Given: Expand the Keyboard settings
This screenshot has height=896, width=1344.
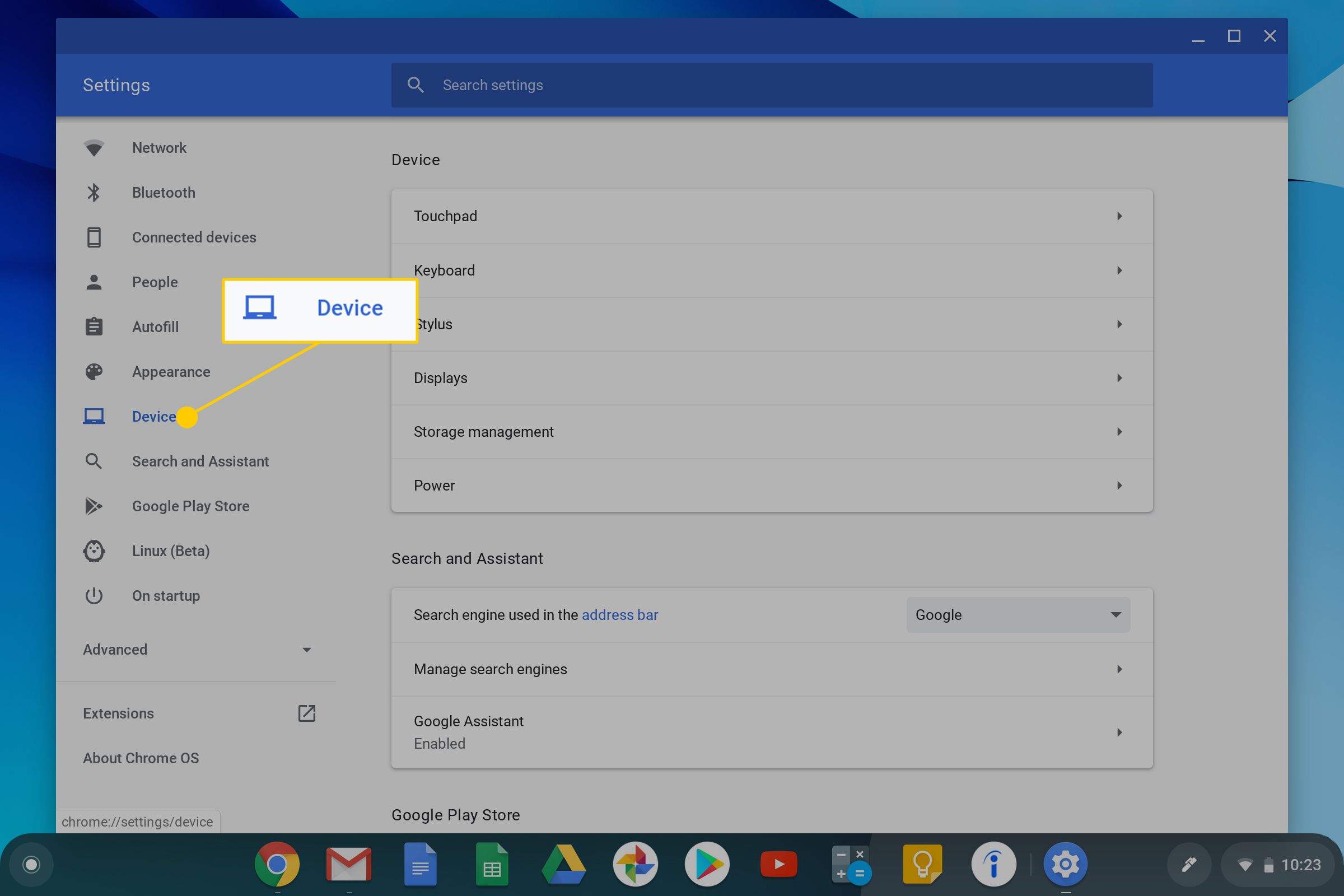Looking at the screenshot, I should (x=771, y=270).
